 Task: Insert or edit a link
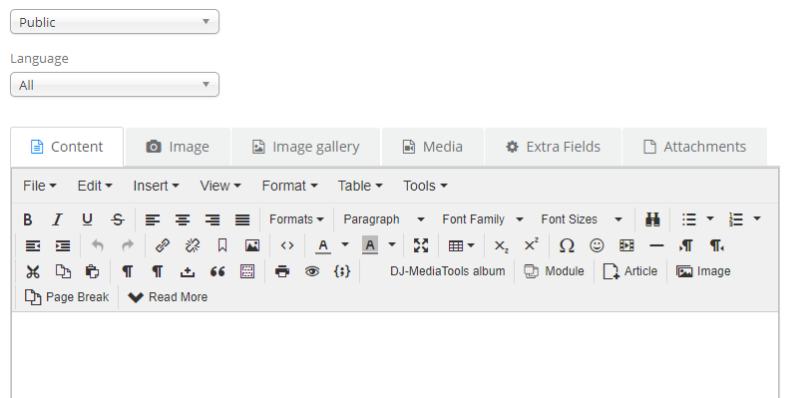click(x=162, y=246)
